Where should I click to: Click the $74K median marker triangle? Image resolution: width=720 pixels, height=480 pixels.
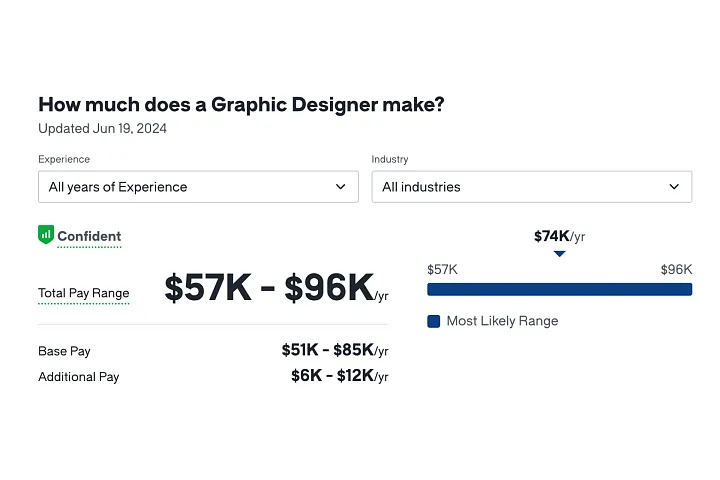tap(559, 254)
